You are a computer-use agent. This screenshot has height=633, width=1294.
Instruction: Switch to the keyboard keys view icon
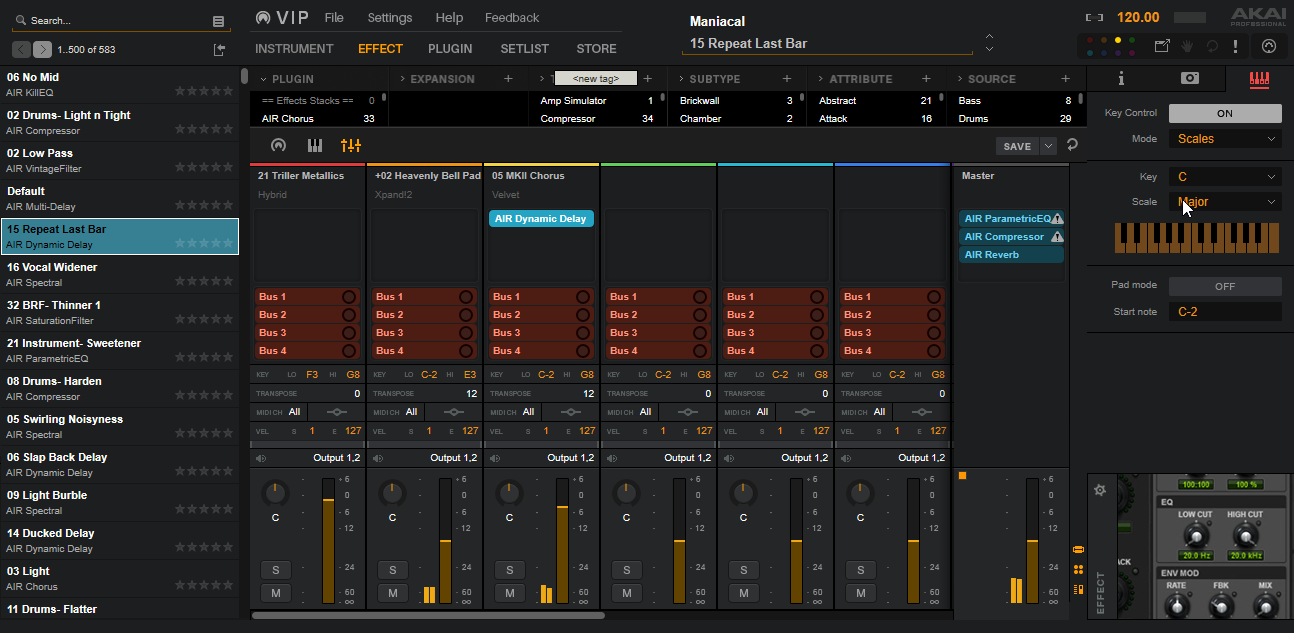pos(314,146)
